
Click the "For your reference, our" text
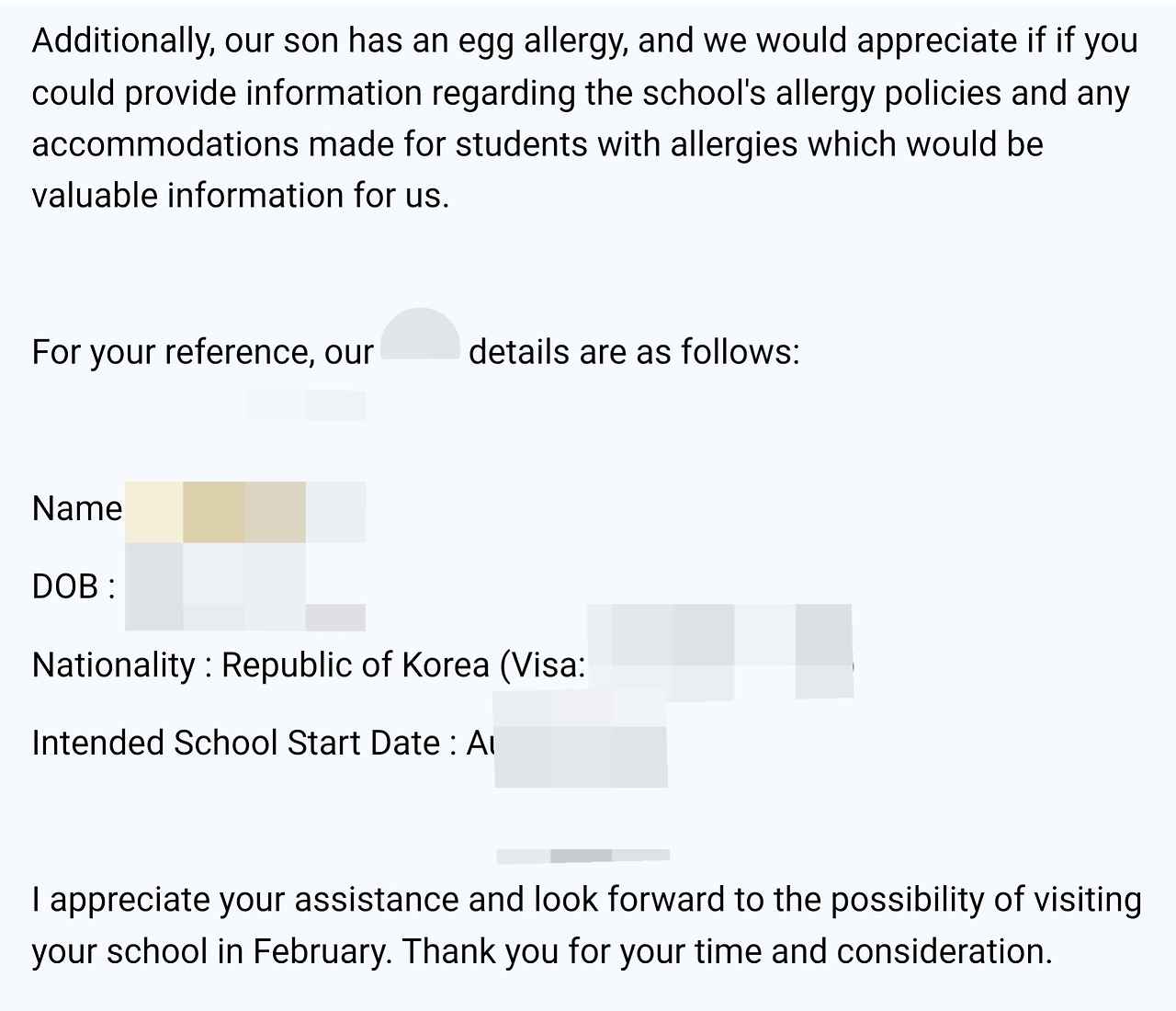(x=203, y=352)
